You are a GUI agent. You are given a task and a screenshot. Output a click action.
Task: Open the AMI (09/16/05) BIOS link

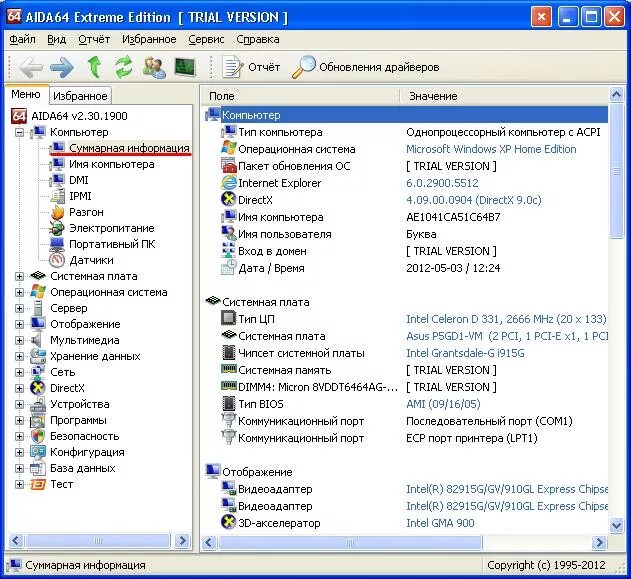[x=443, y=404]
